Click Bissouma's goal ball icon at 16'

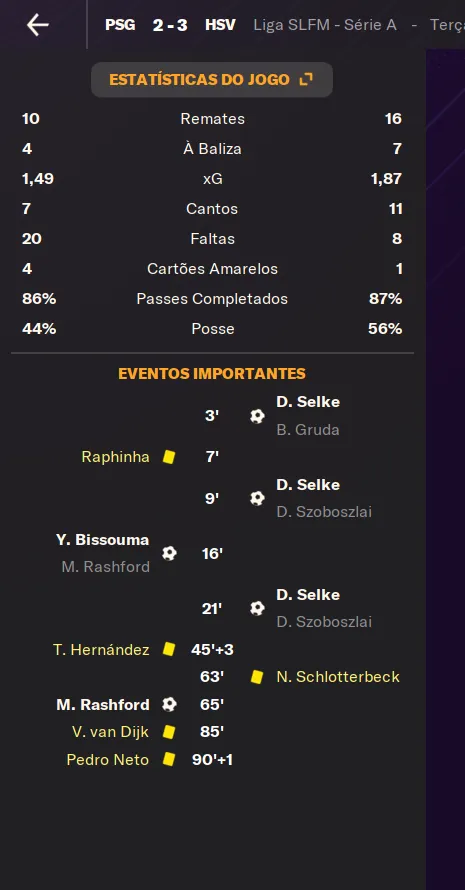pyautogui.click(x=169, y=553)
